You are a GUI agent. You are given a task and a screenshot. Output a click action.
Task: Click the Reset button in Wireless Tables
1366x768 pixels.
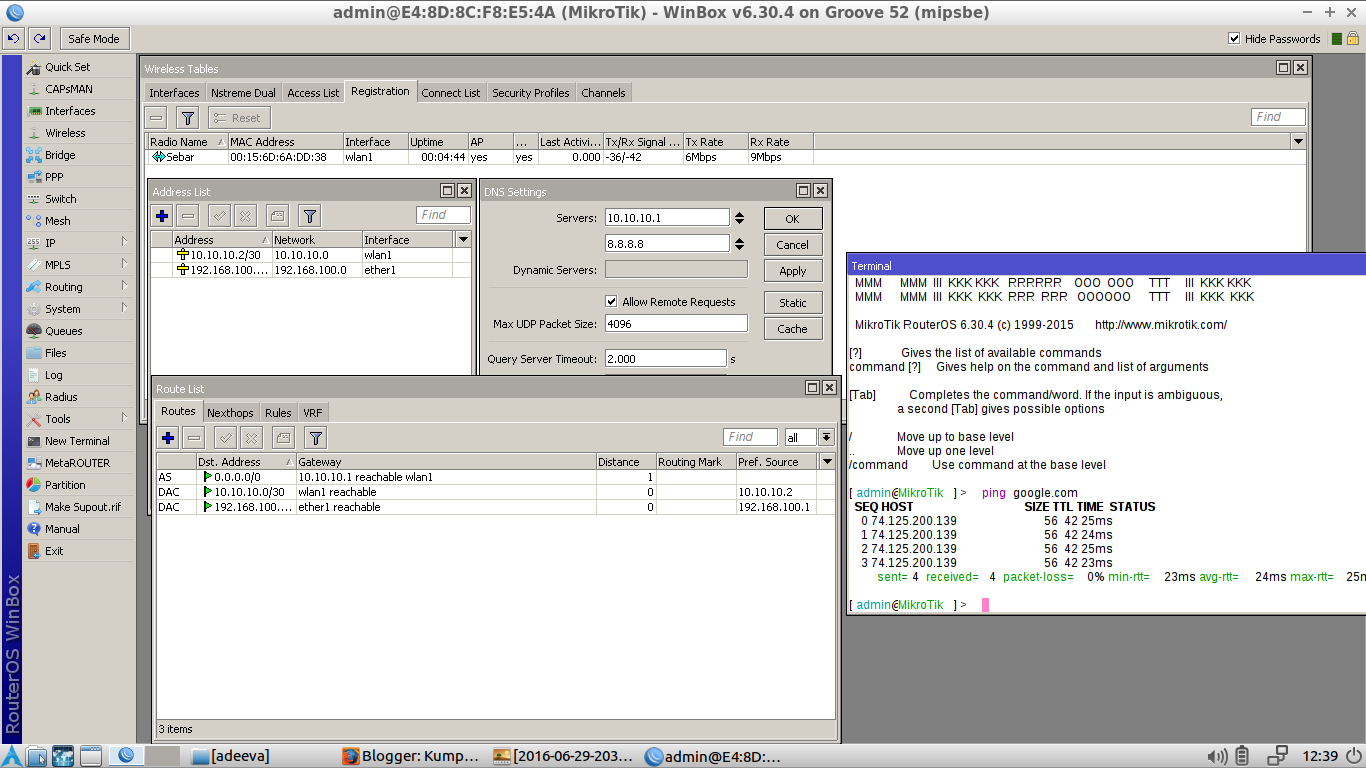[x=240, y=118]
